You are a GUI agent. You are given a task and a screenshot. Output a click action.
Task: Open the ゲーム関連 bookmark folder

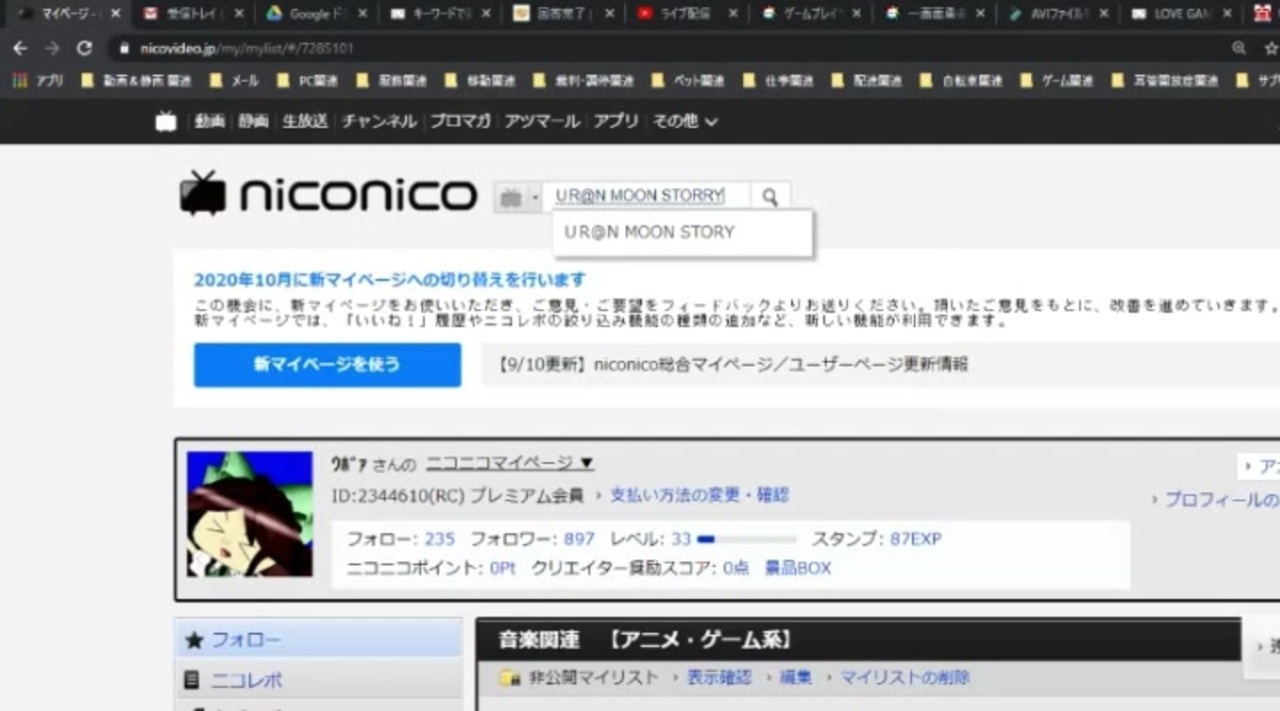pos(1055,81)
